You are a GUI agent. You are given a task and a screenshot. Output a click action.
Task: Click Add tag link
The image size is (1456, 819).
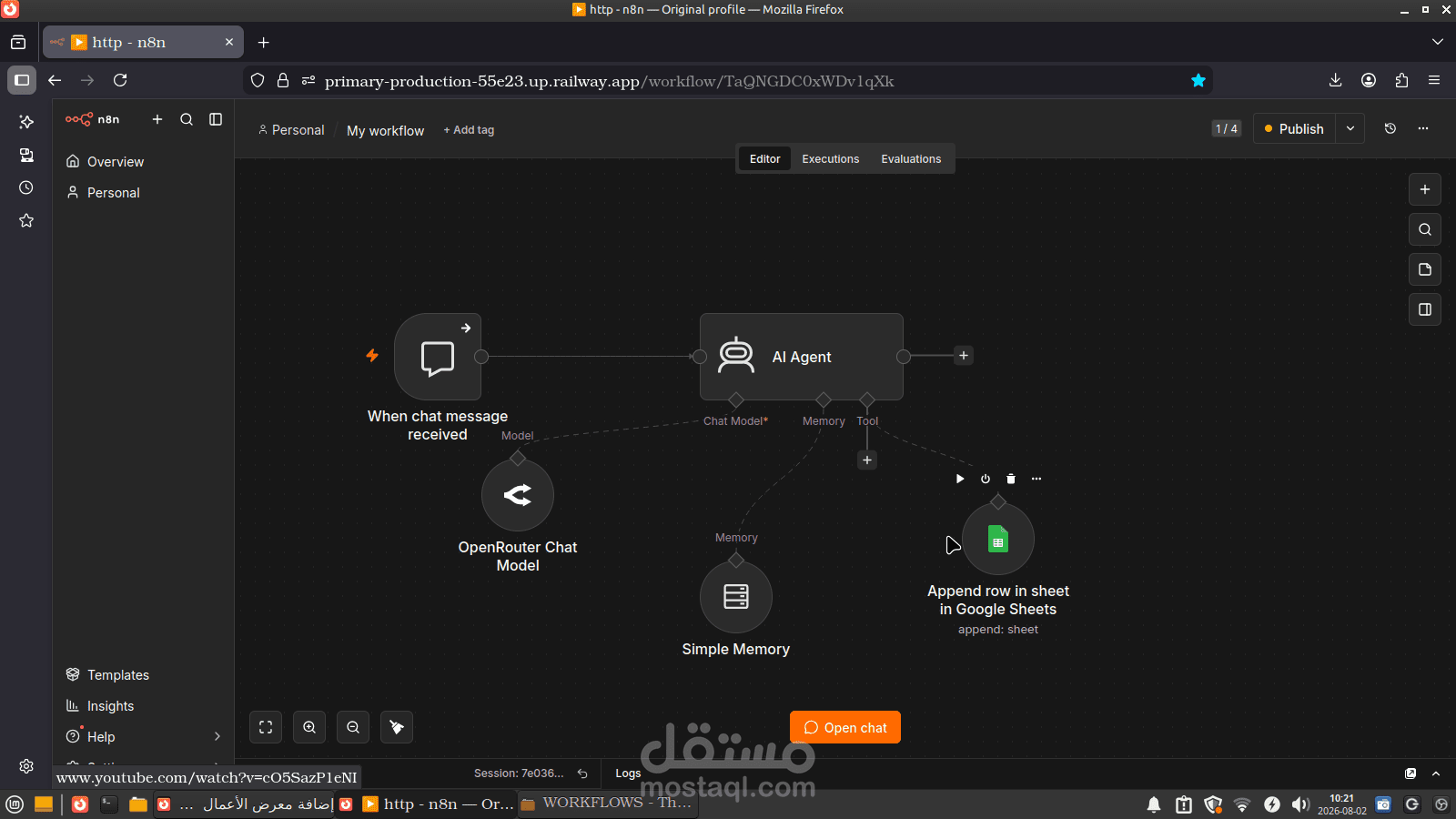(469, 130)
